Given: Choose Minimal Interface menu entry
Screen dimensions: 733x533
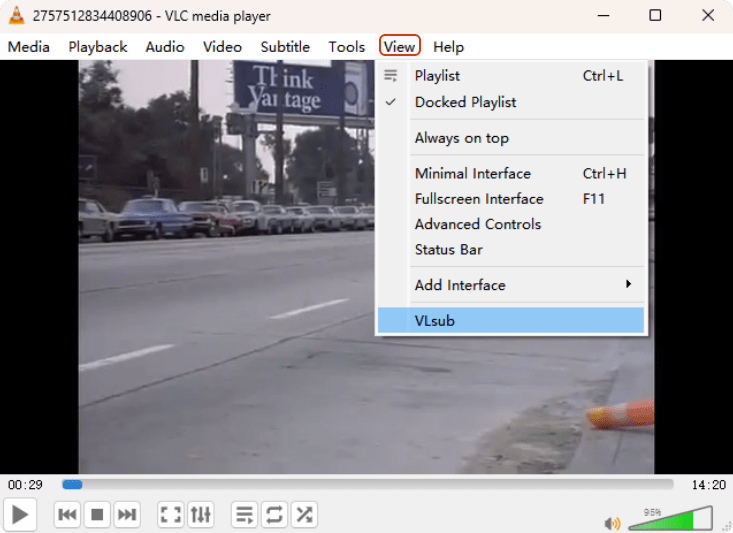Looking at the screenshot, I should tap(473, 174).
